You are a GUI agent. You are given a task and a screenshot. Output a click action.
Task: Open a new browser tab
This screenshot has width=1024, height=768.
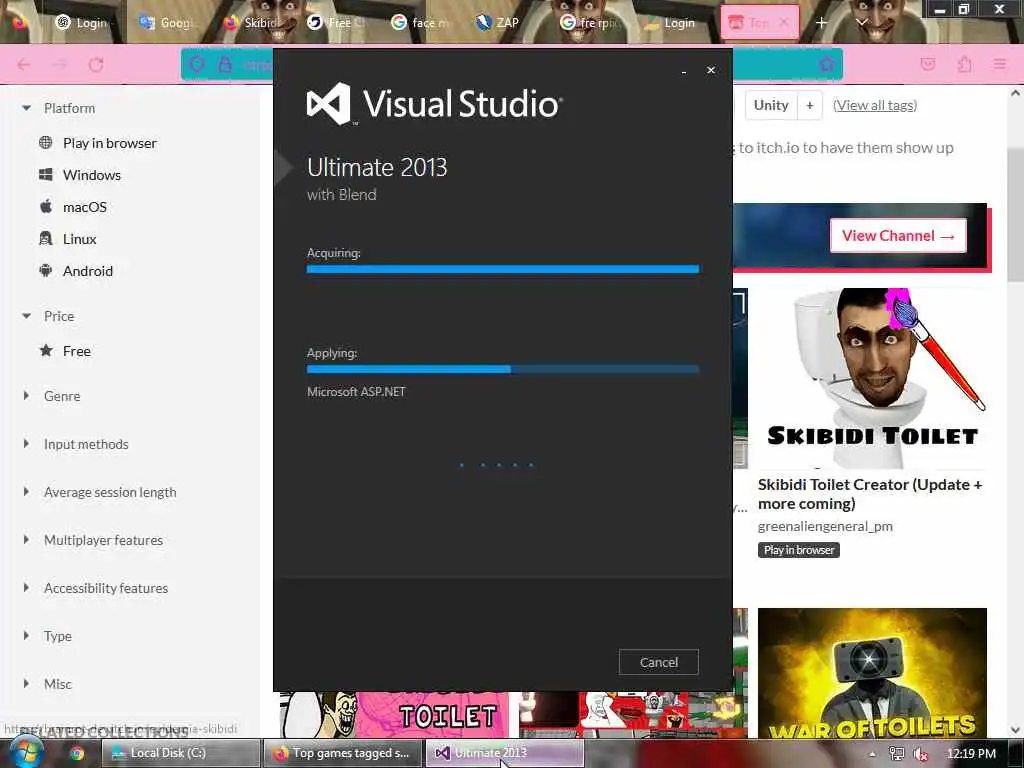click(822, 23)
